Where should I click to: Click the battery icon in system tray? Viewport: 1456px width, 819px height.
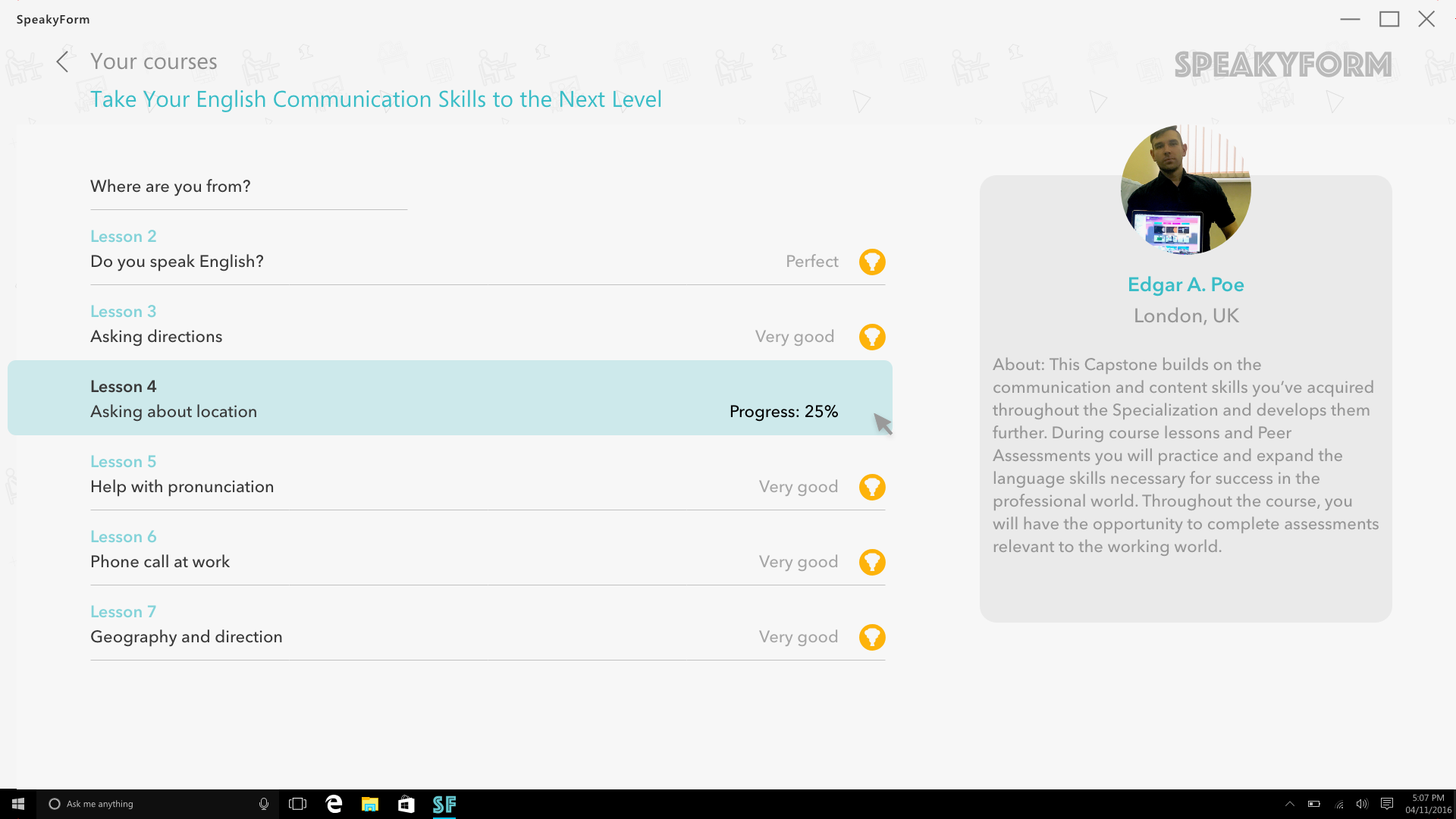[1314, 804]
